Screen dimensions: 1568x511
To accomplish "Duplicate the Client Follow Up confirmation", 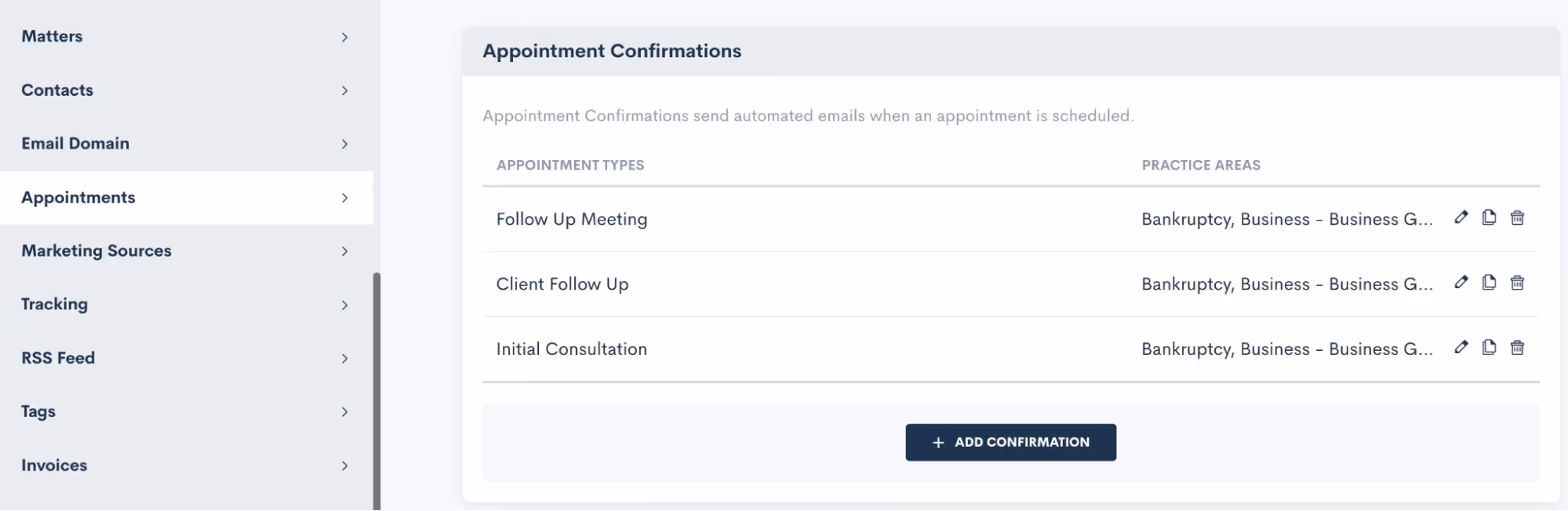I will (1489, 283).
